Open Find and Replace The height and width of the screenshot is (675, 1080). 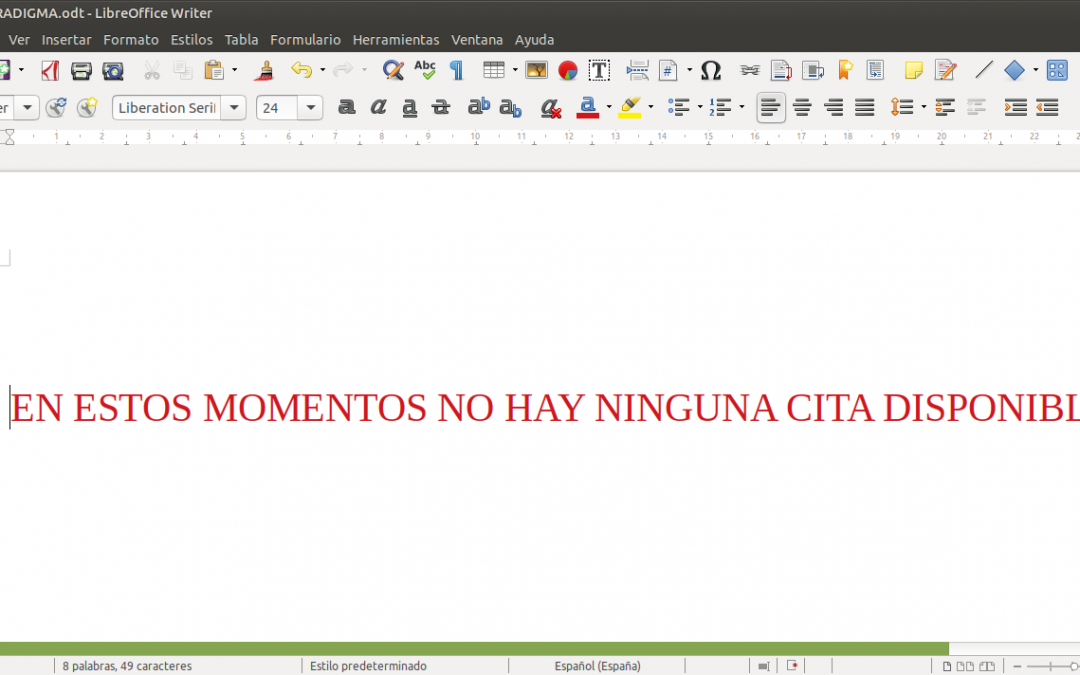392,70
